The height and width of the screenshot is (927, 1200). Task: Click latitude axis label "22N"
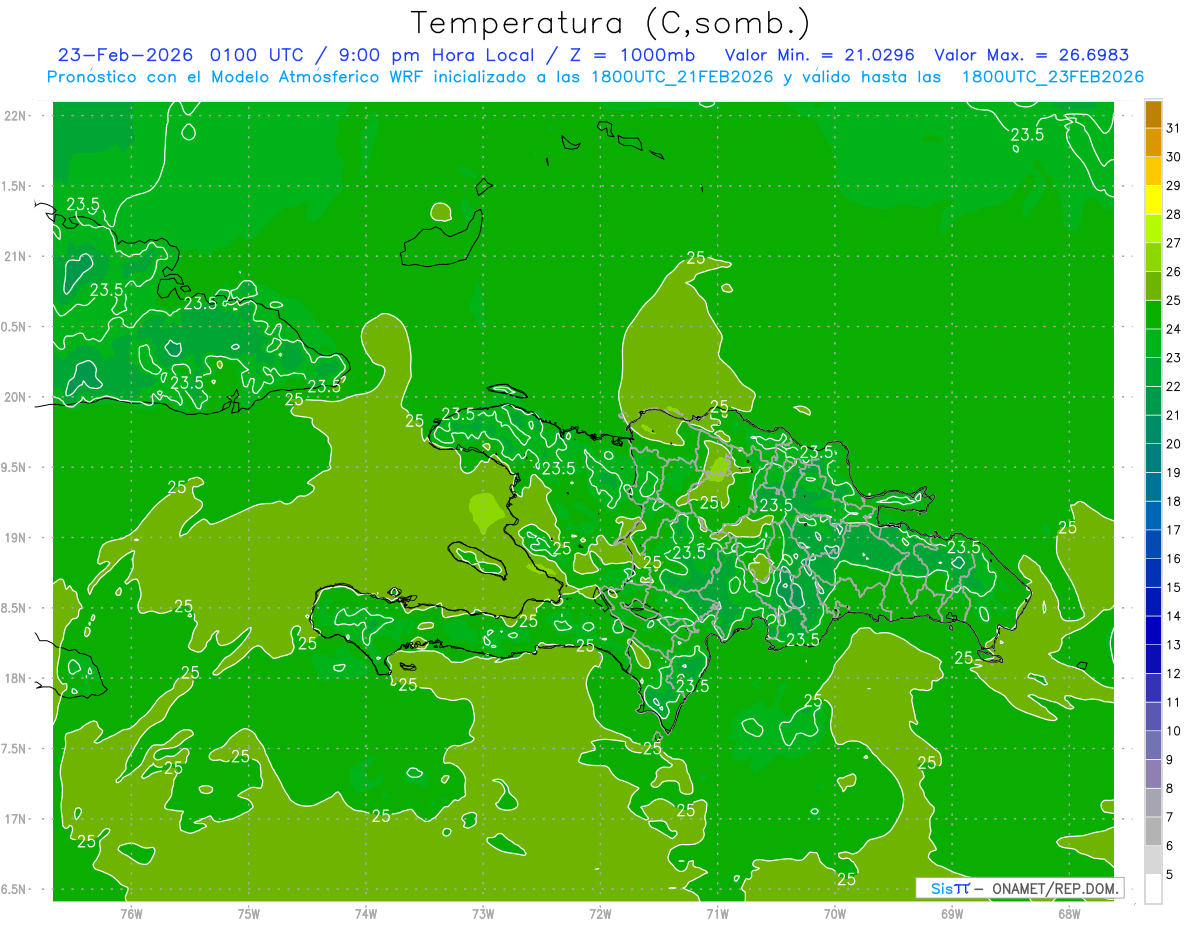point(16,115)
